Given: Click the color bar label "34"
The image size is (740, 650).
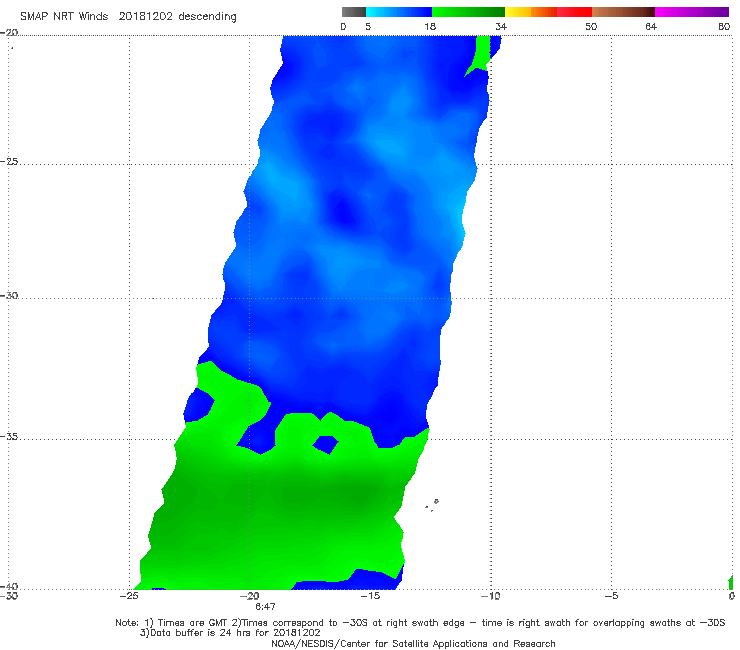Looking at the screenshot, I should click(x=501, y=27).
